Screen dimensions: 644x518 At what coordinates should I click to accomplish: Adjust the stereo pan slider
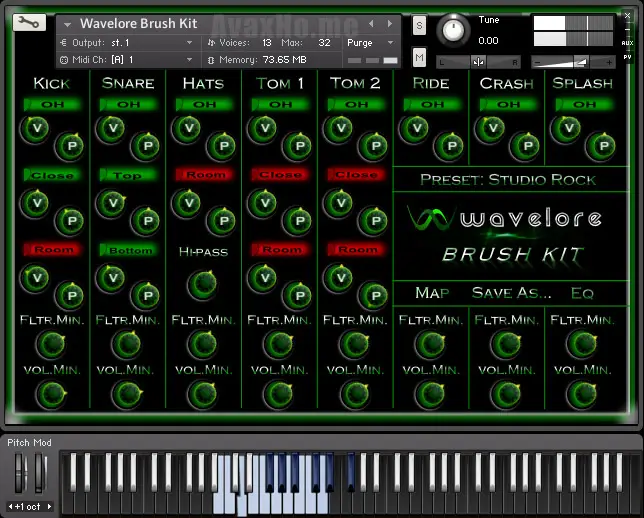[478, 62]
